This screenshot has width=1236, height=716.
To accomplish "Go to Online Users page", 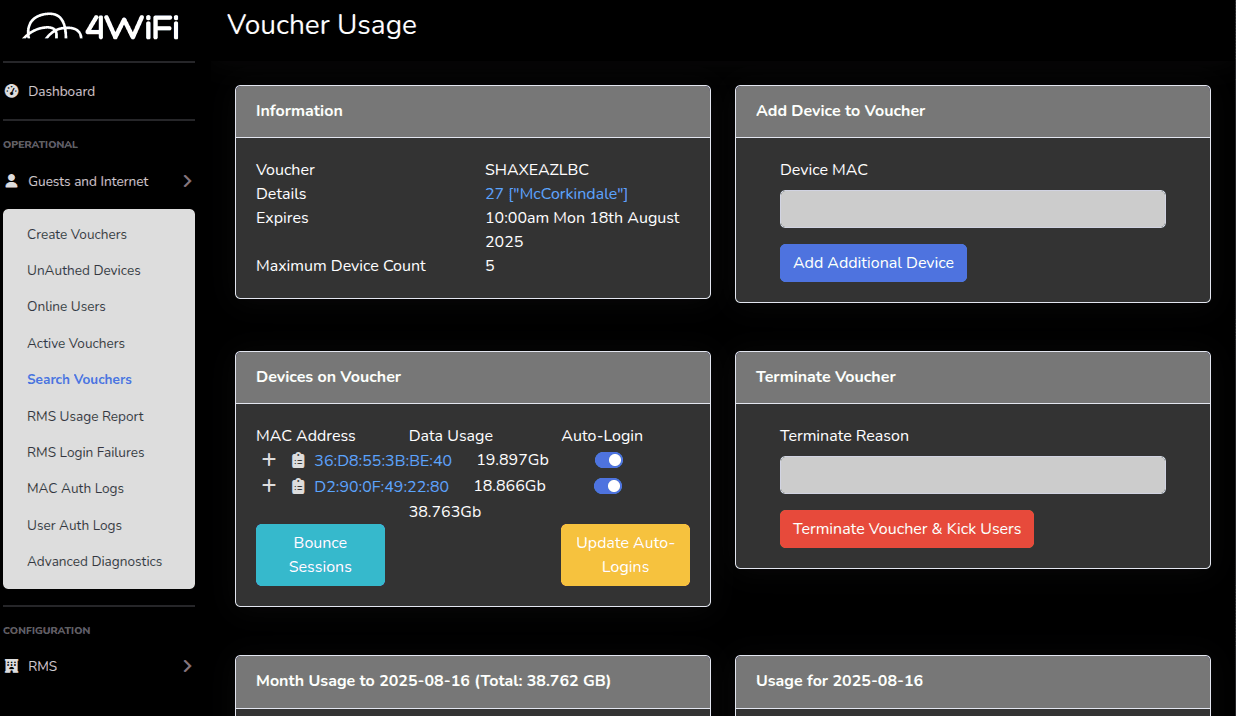I will 66,306.
